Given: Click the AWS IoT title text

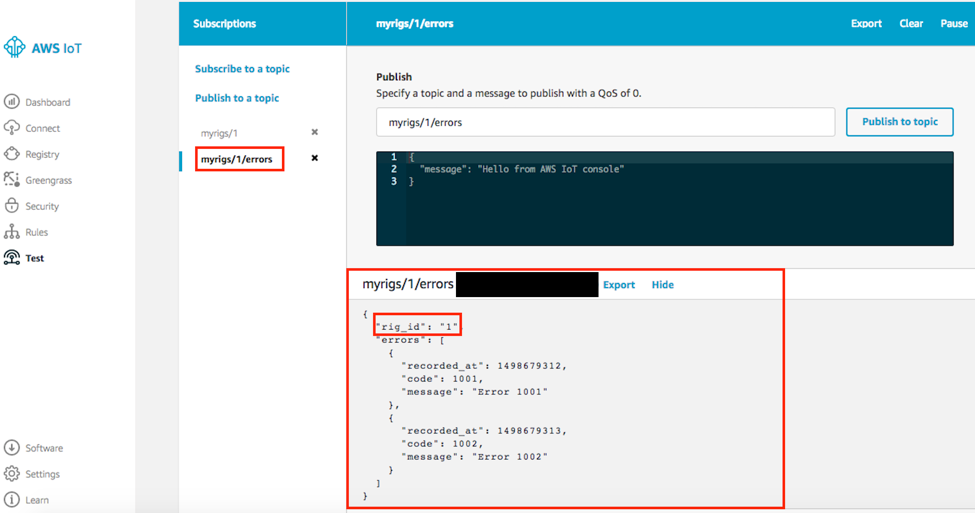Looking at the screenshot, I should (57, 48).
